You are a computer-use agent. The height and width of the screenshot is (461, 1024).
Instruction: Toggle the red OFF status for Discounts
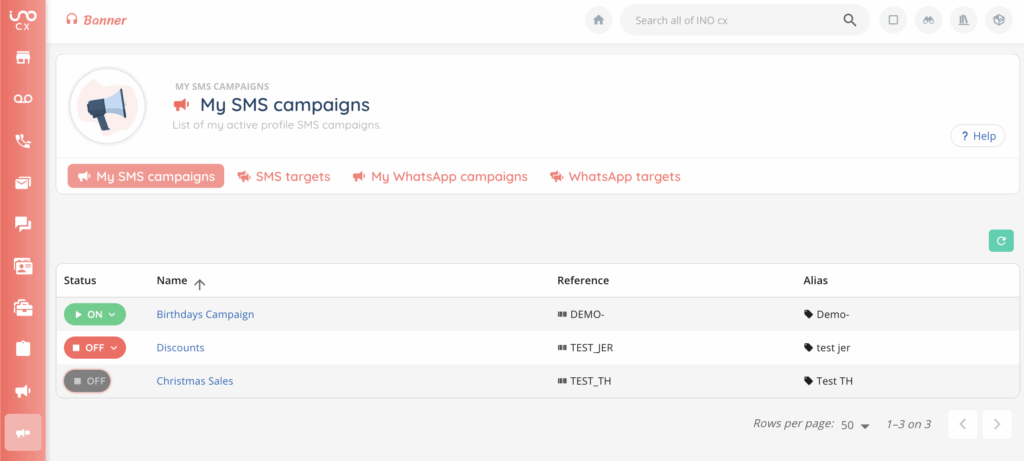pyautogui.click(x=95, y=348)
